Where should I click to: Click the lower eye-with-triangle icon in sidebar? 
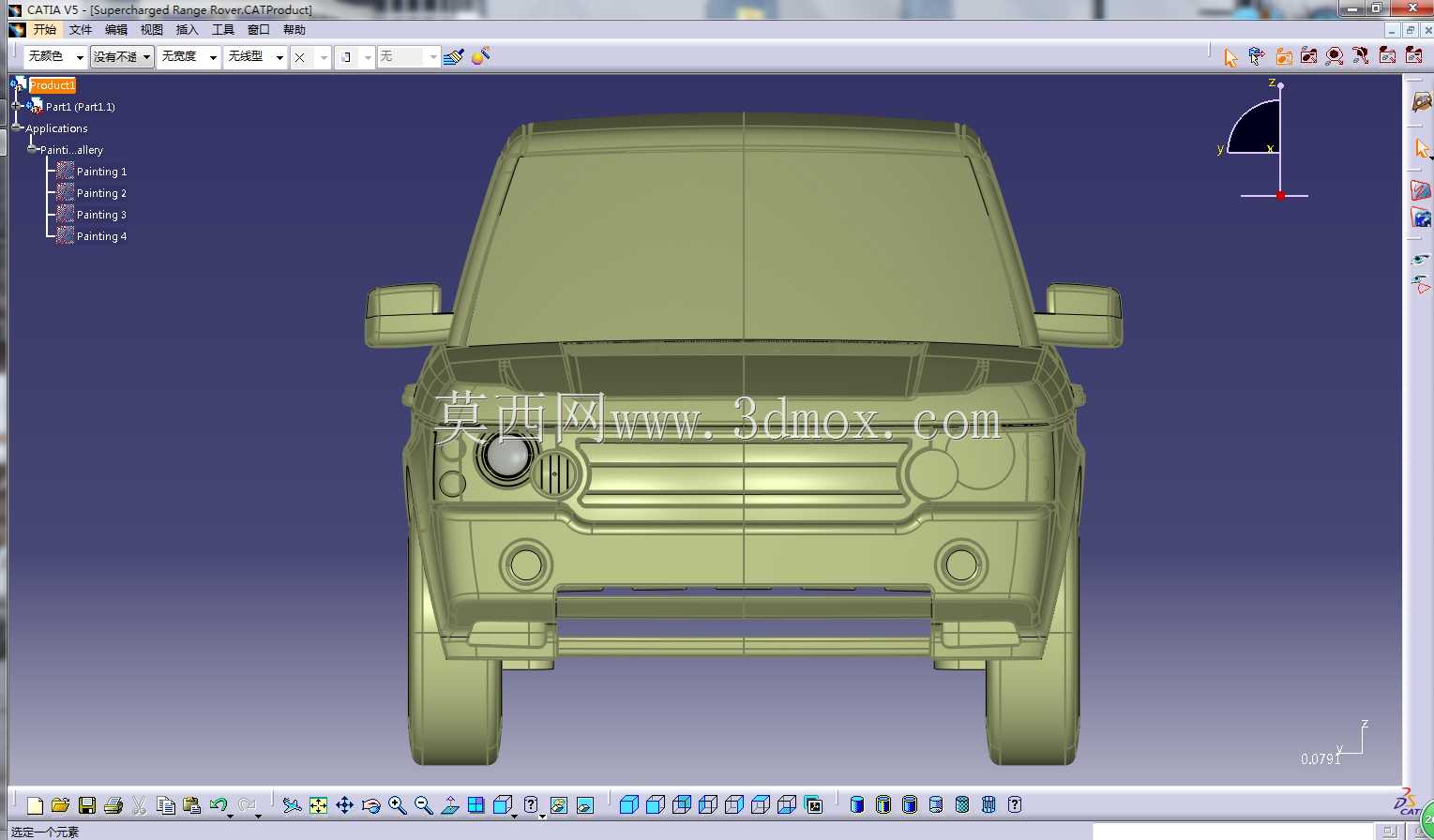click(1421, 283)
